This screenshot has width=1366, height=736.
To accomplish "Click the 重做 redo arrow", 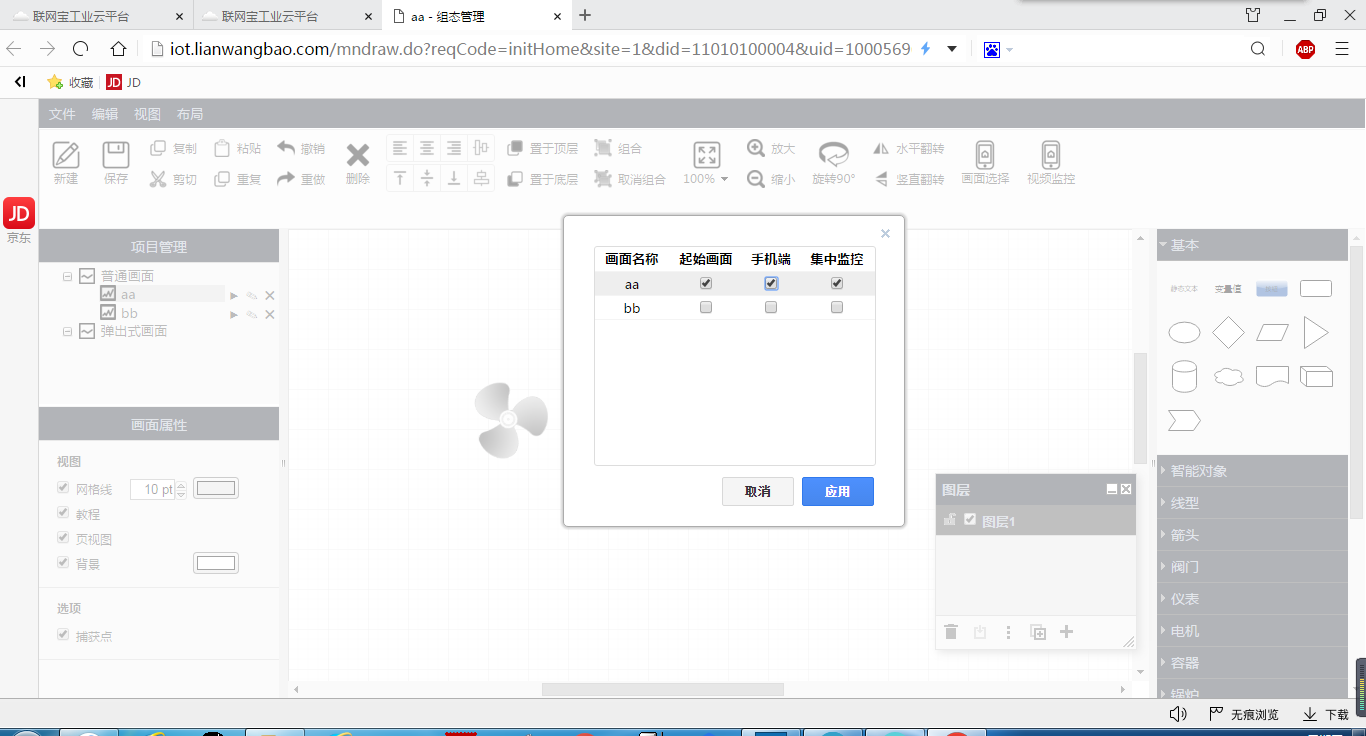I will pos(286,179).
